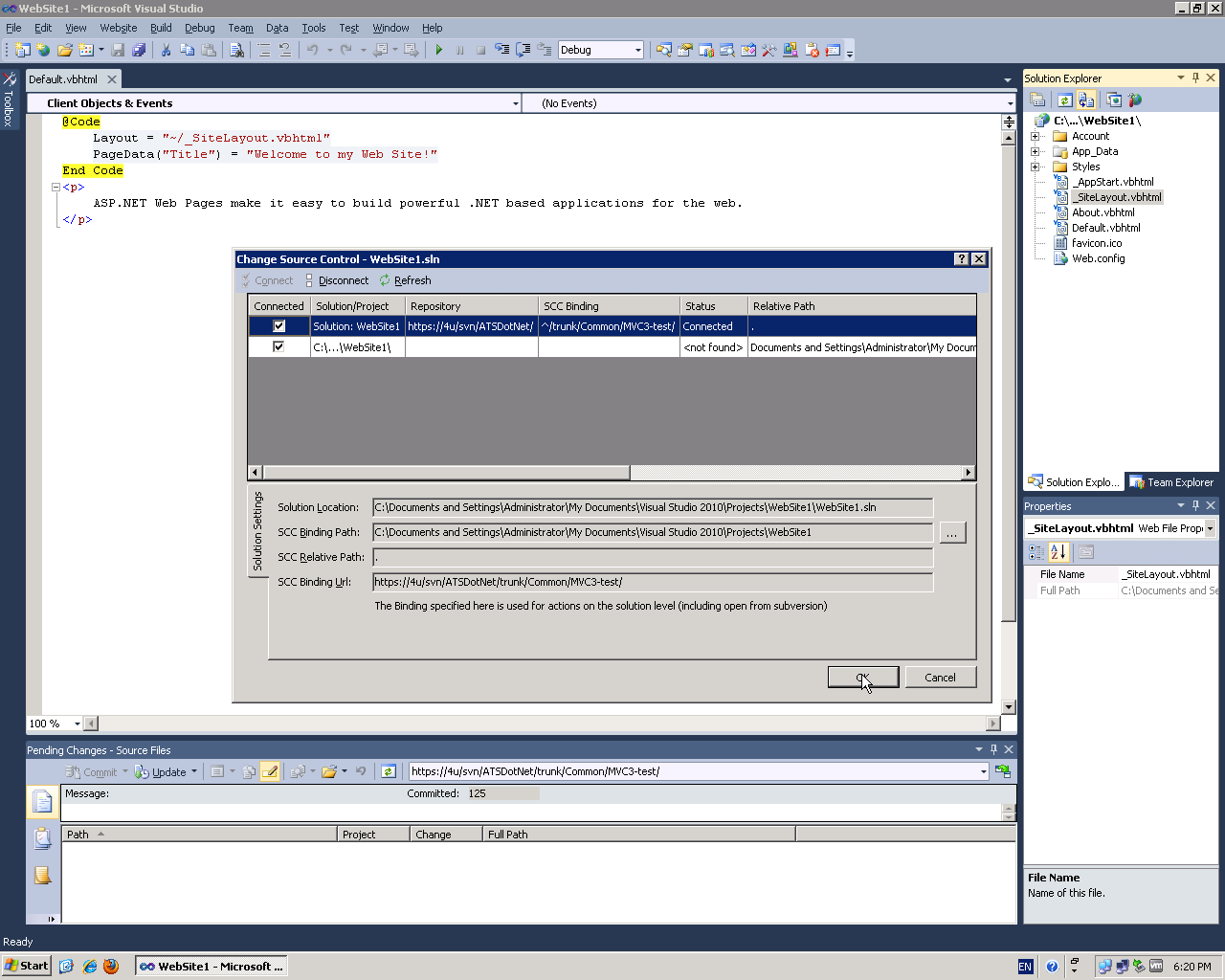Click the Find in Files toolbar icon
Image resolution: width=1225 pixels, height=980 pixels.
click(236, 50)
